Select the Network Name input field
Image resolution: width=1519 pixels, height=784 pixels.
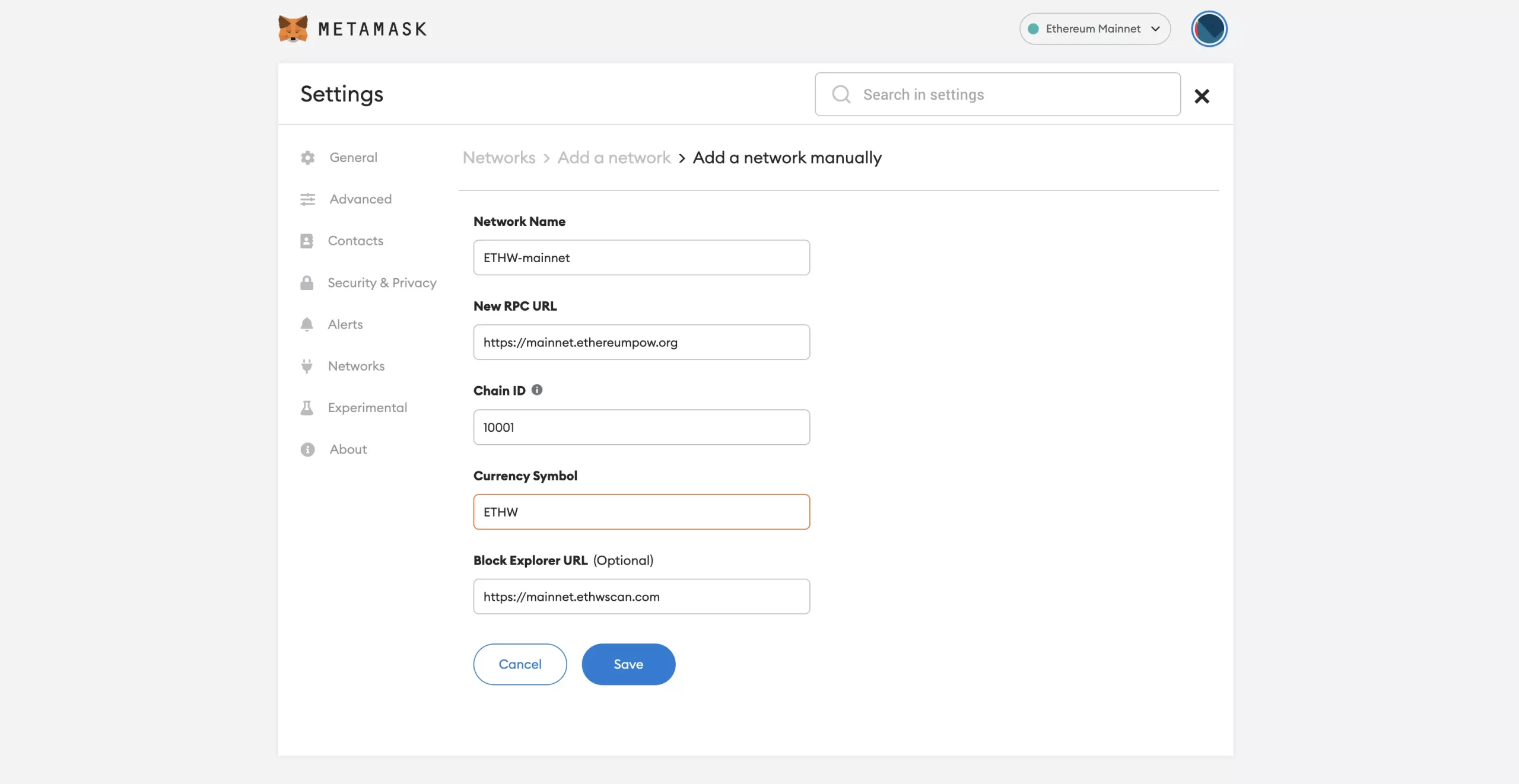(x=641, y=257)
